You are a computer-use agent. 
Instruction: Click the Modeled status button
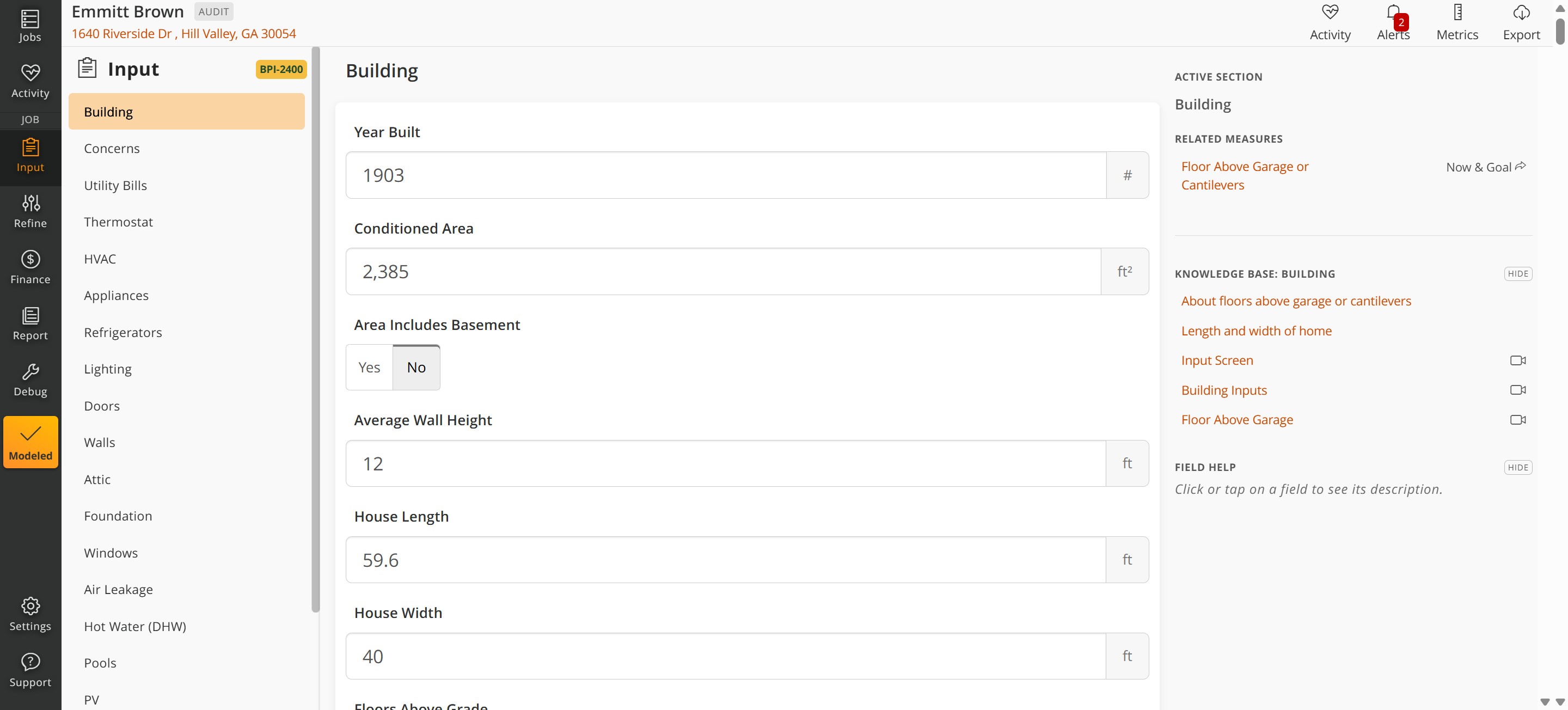point(30,442)
